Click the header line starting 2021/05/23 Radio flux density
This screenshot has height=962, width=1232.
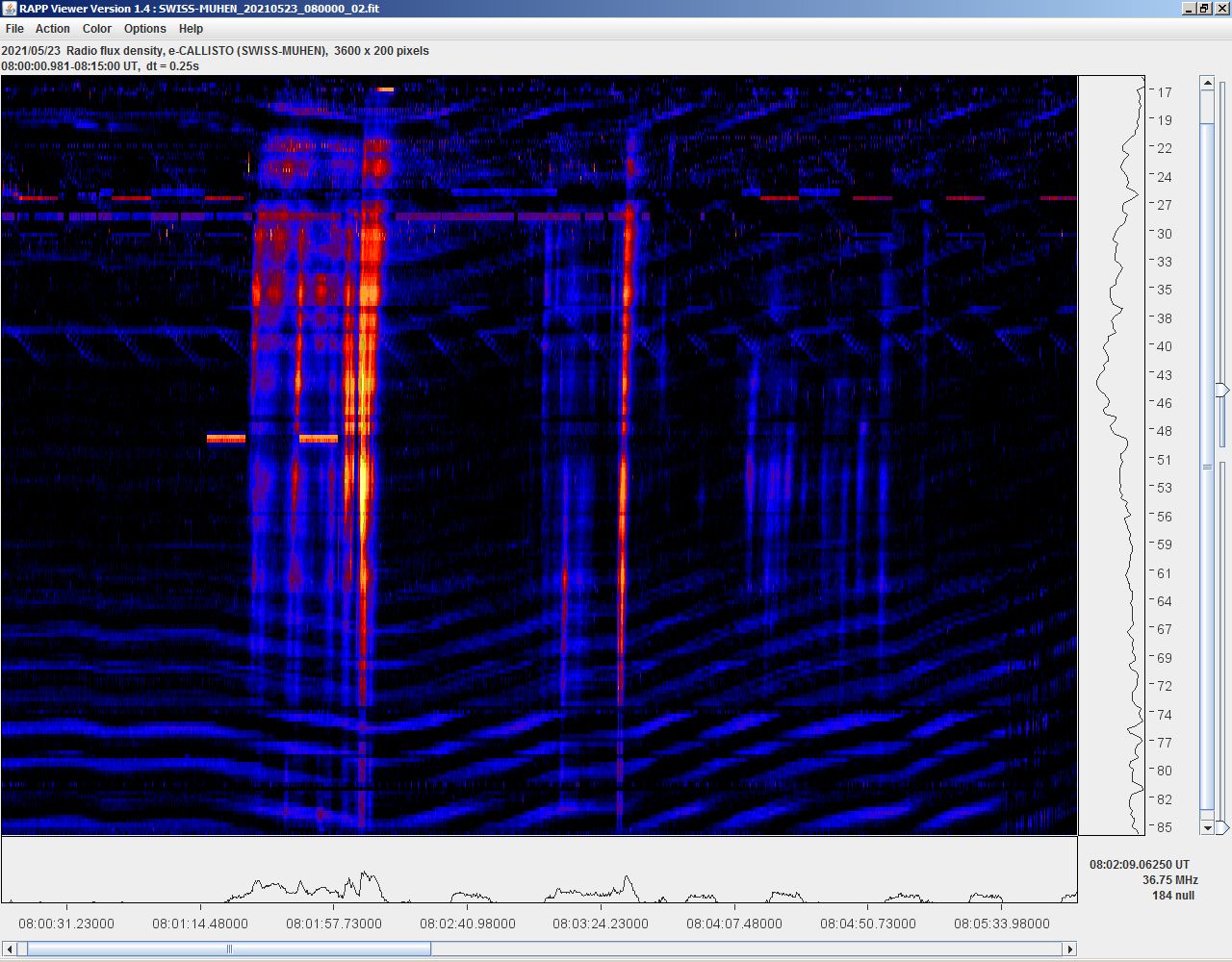(216, 51)
